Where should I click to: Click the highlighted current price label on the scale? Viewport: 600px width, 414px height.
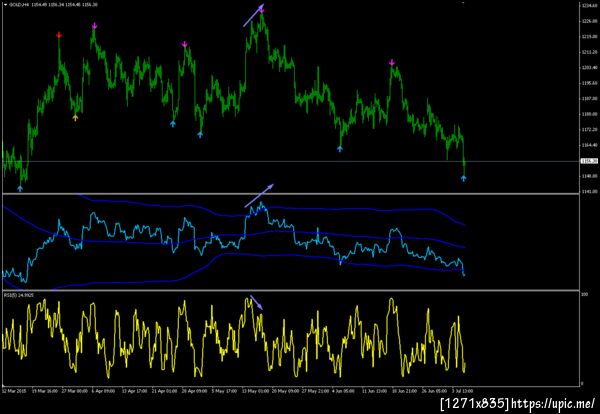coord(589,161)
